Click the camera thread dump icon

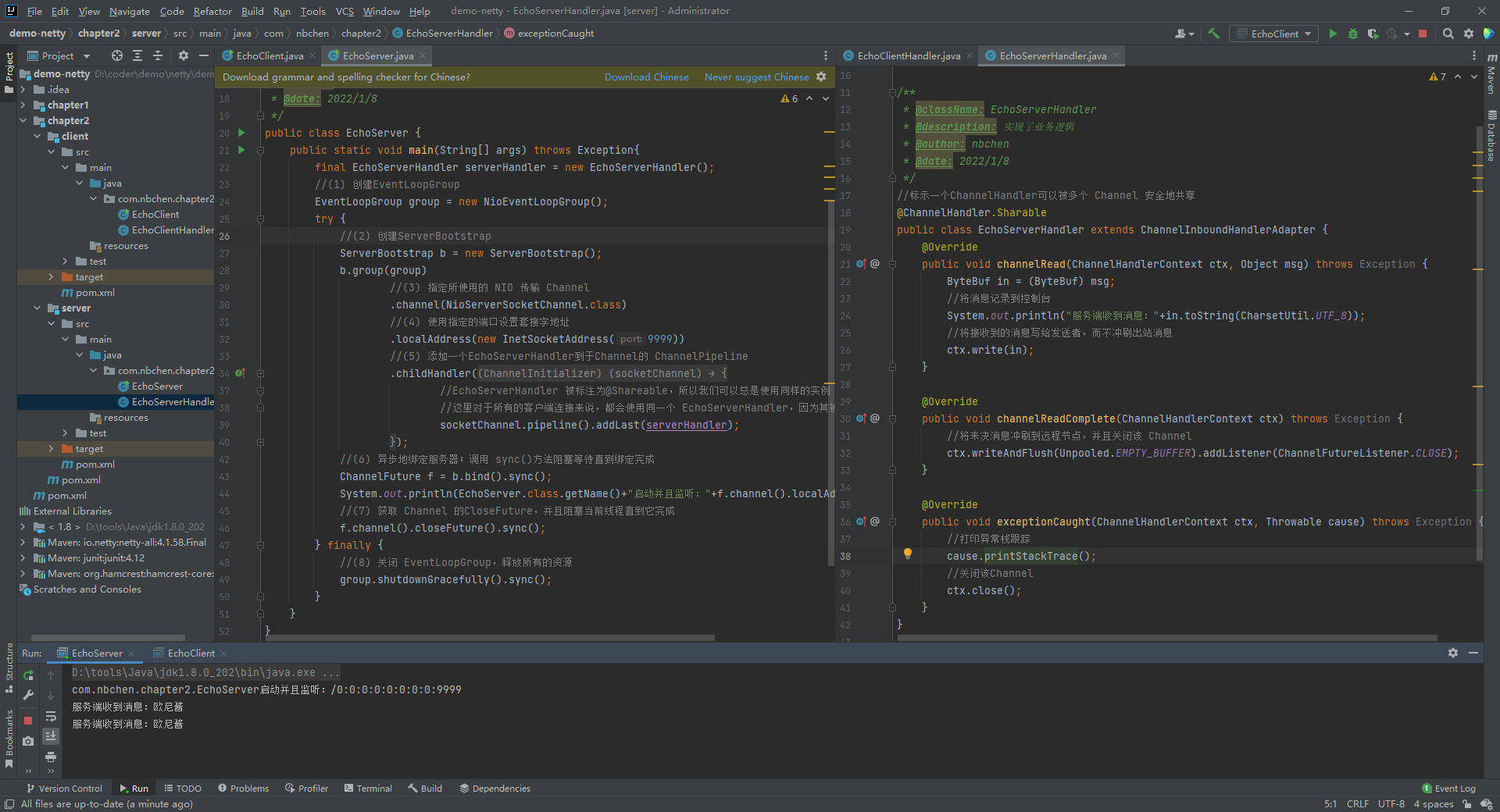click(28, 741)
